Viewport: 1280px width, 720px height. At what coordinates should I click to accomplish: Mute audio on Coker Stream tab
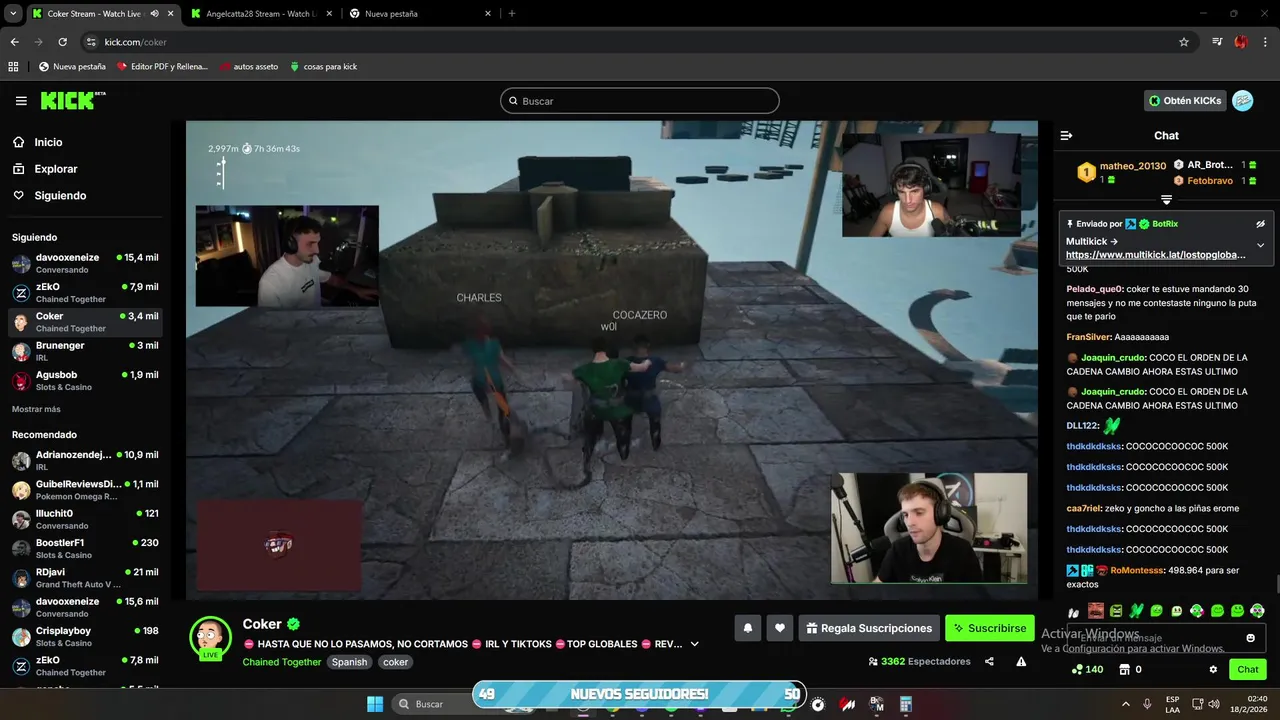coord(154,14)
